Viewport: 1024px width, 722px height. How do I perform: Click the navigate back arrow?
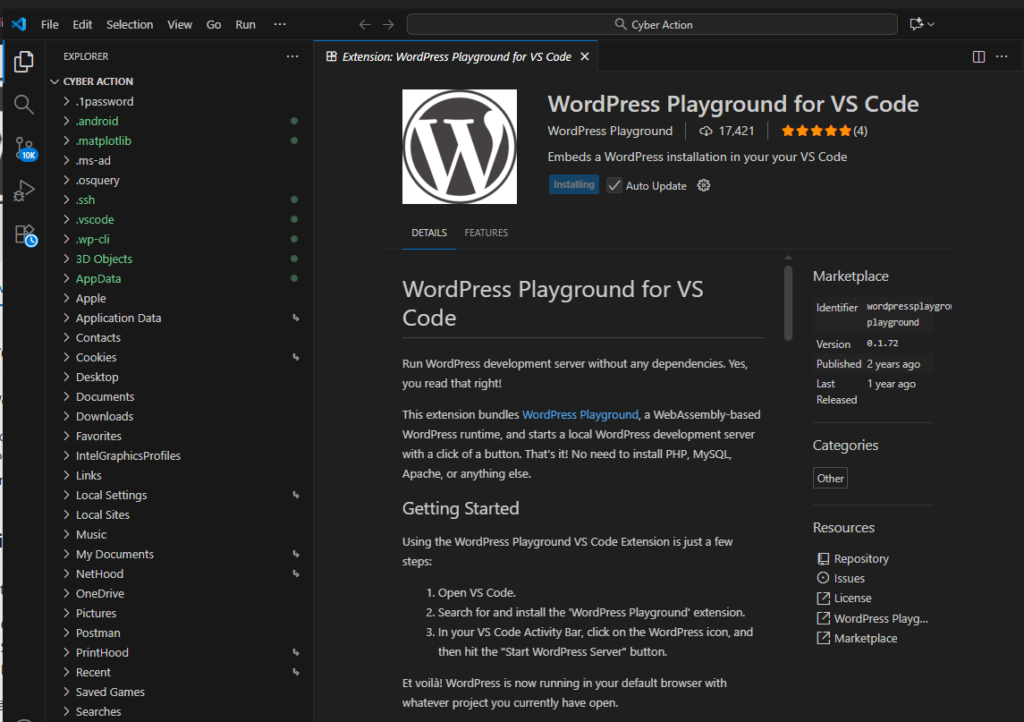365,24
